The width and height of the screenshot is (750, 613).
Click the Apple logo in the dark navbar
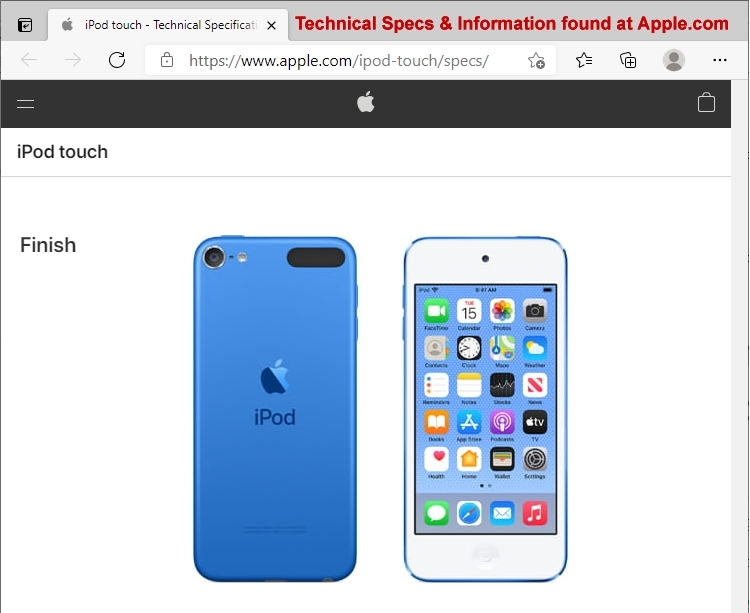(366, 102)
